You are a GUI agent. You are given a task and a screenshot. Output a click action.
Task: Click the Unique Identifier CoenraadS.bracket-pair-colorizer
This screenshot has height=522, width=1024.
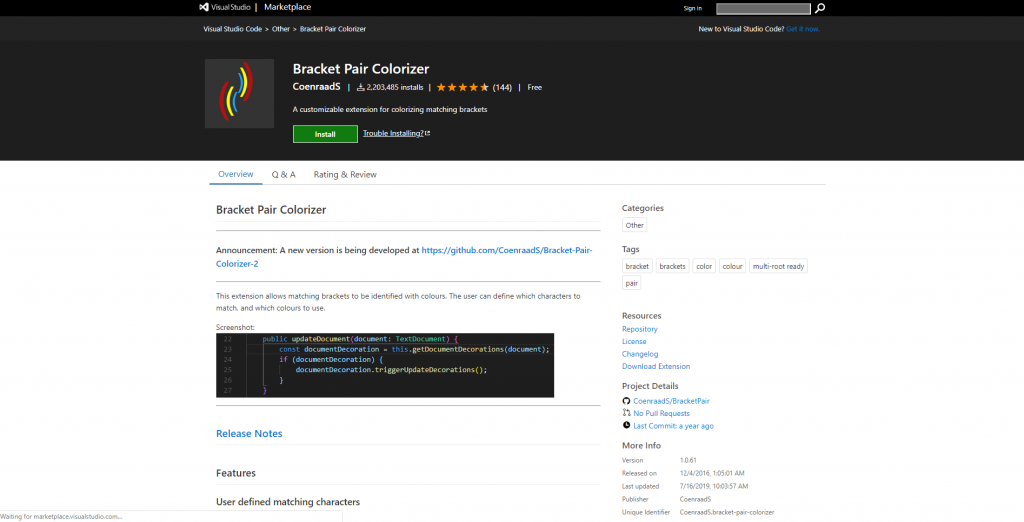point(727,513)
